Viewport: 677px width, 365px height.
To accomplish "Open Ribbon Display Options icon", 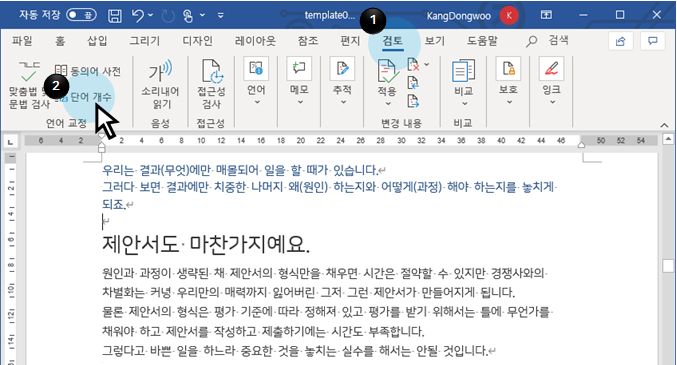I will (x=546, y=15).
